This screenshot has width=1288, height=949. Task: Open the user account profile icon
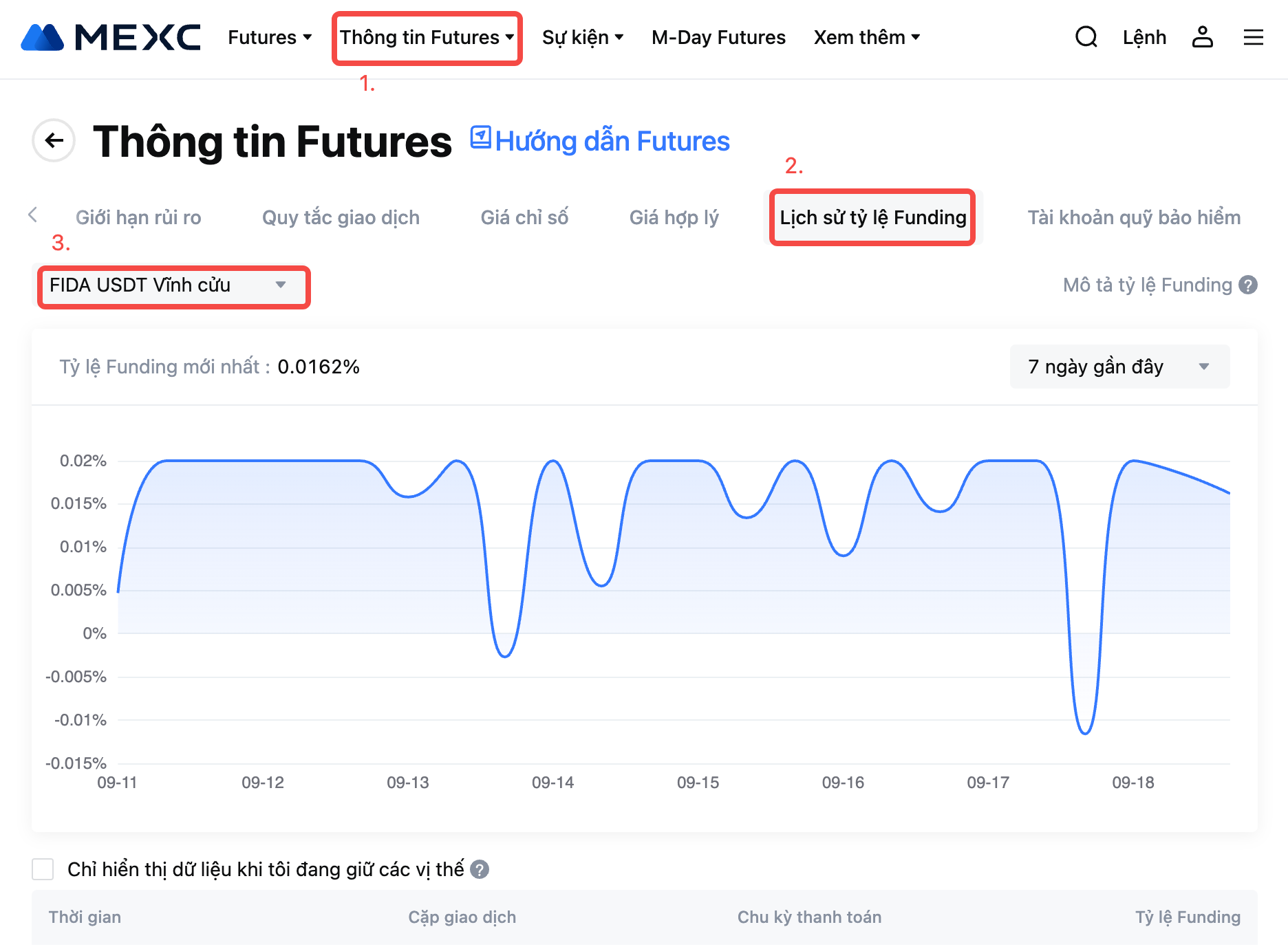[x=1202, y=37]
